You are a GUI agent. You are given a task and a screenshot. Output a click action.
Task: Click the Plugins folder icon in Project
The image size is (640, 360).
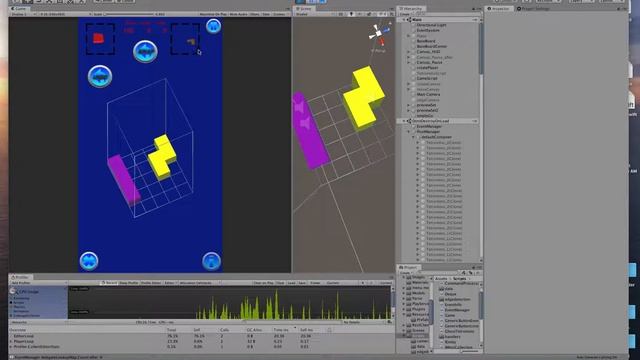click(x=409, y=309)
